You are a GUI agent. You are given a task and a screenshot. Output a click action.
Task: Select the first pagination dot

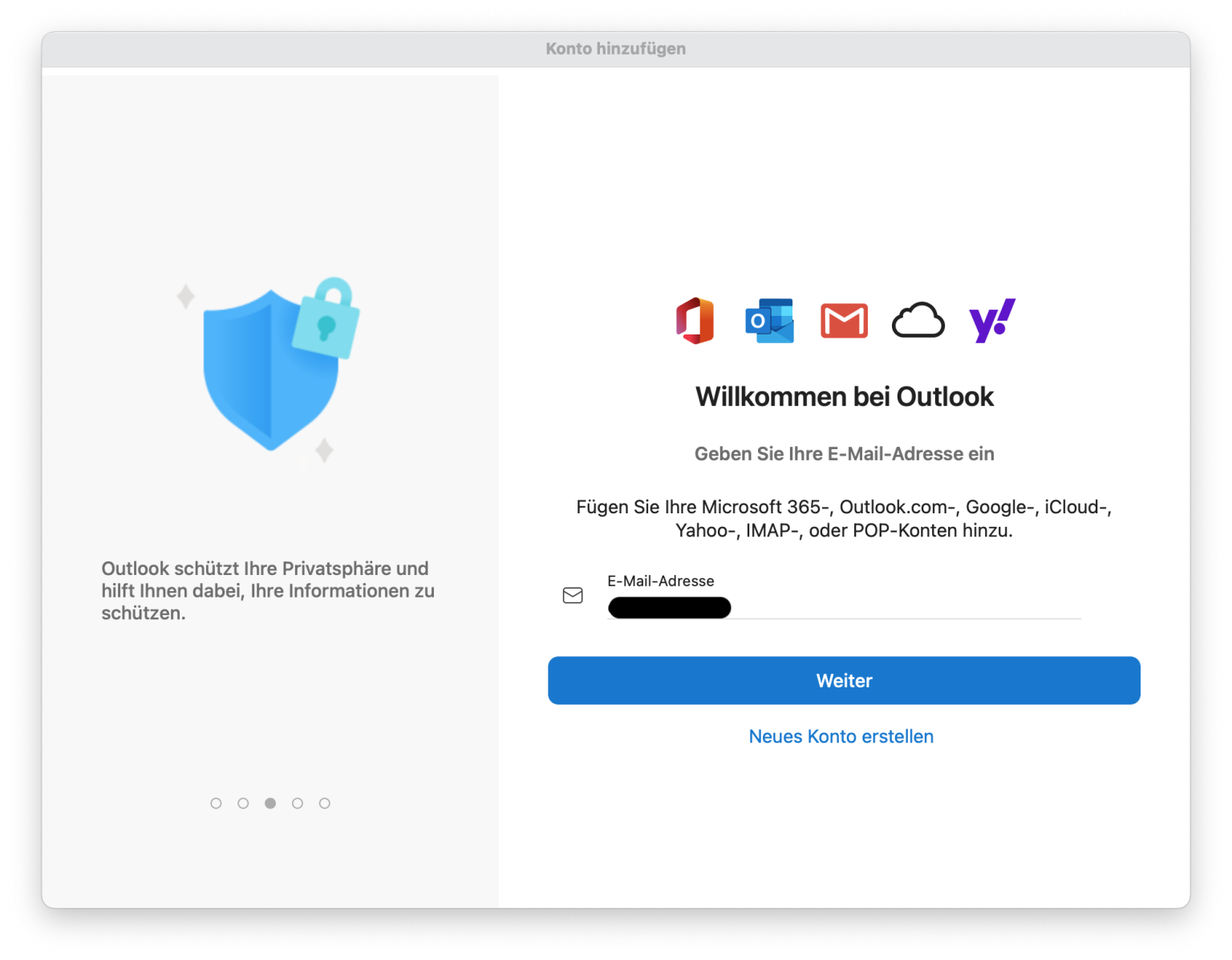click(216, 803)
